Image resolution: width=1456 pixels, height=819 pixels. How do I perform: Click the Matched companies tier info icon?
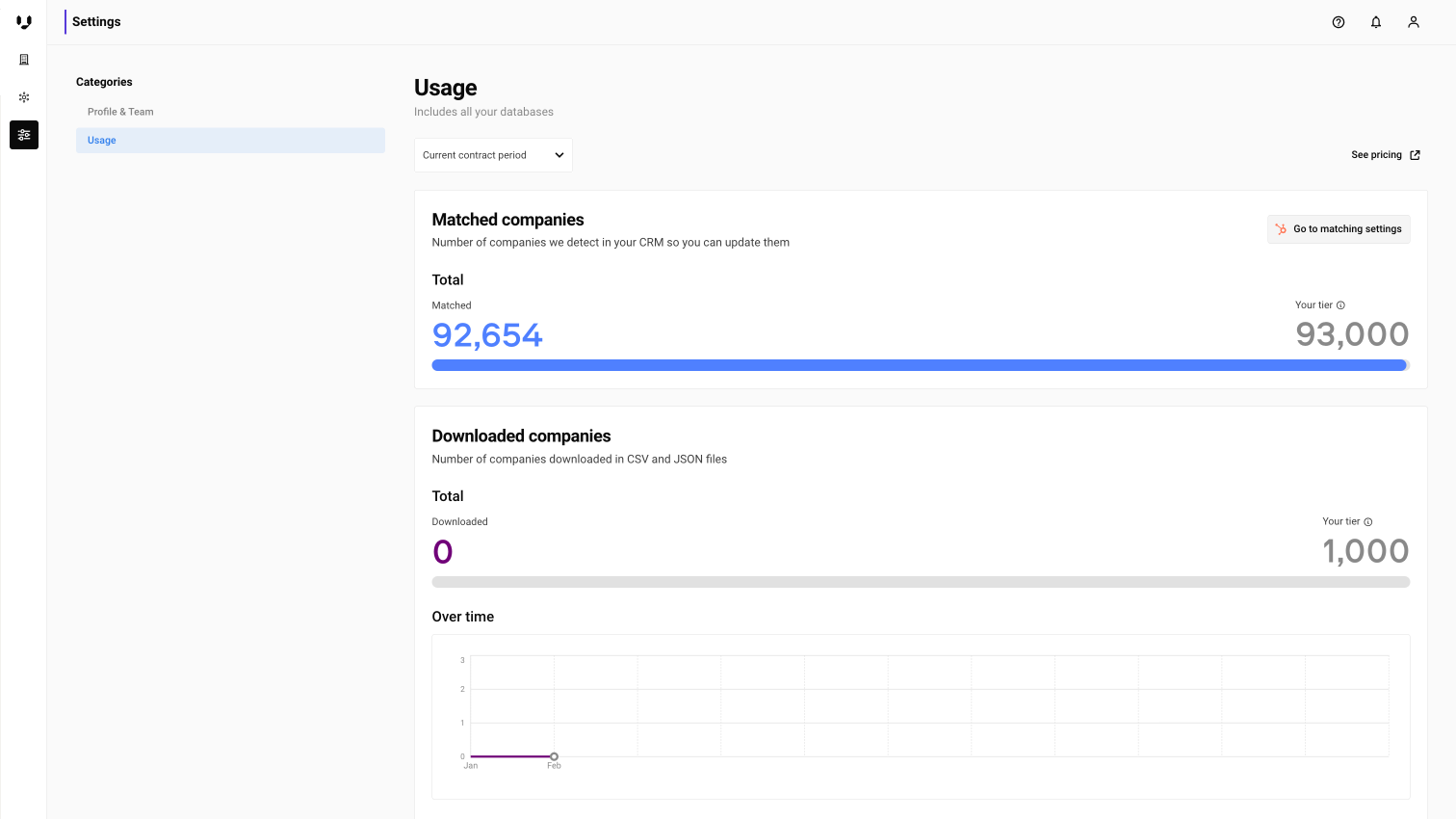(x=1340, y=305)
